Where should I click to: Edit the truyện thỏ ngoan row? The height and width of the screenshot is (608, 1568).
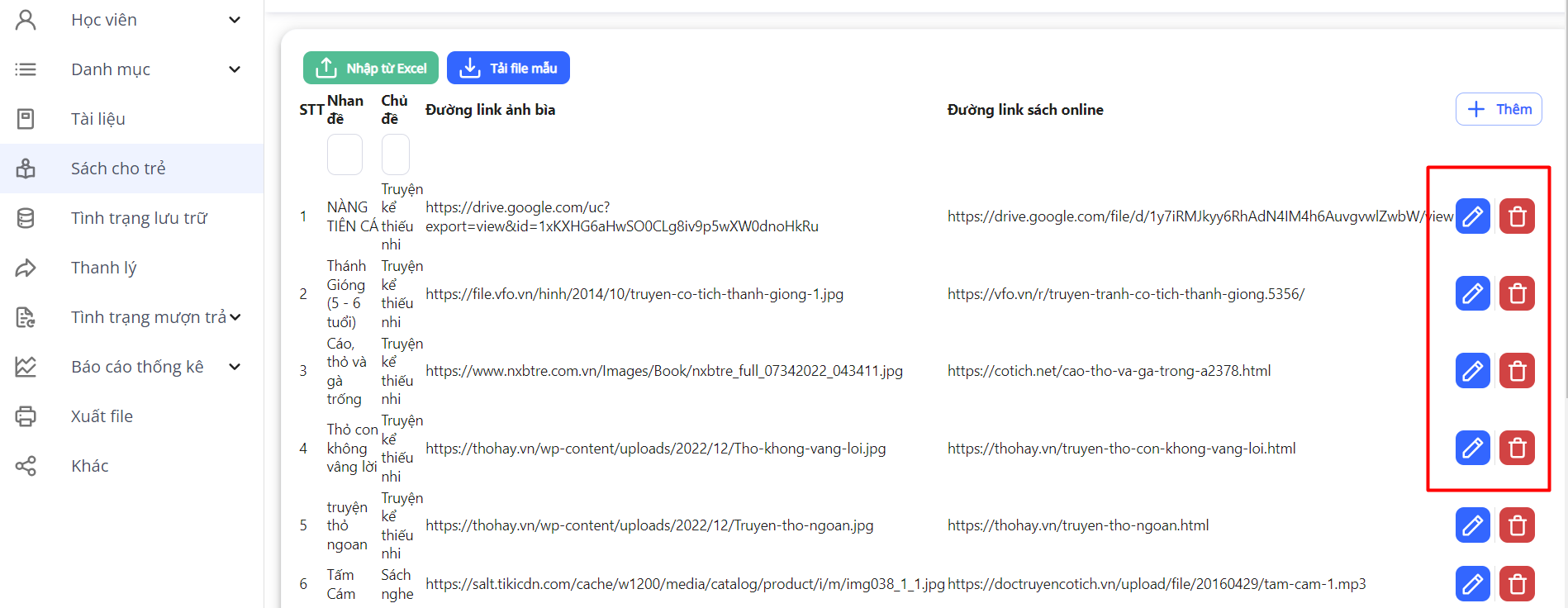click(x=1472, y=525)
